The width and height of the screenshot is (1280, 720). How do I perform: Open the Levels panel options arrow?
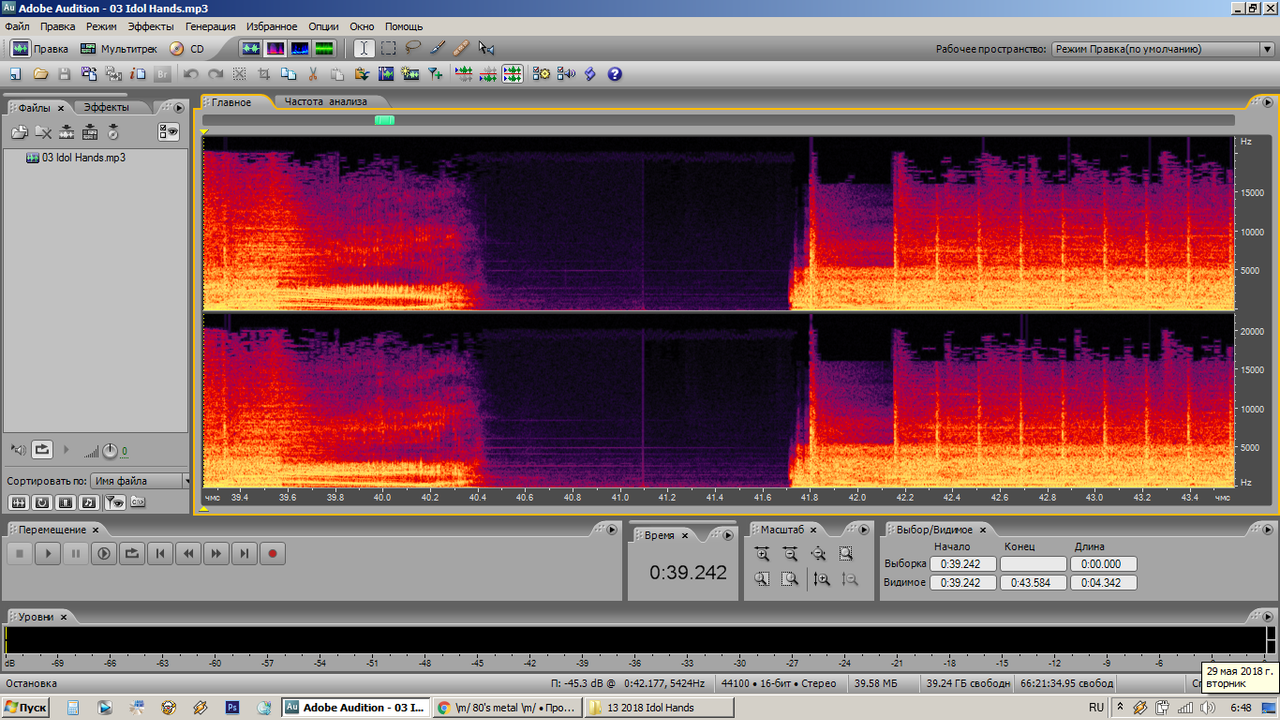pos(1267,617)
